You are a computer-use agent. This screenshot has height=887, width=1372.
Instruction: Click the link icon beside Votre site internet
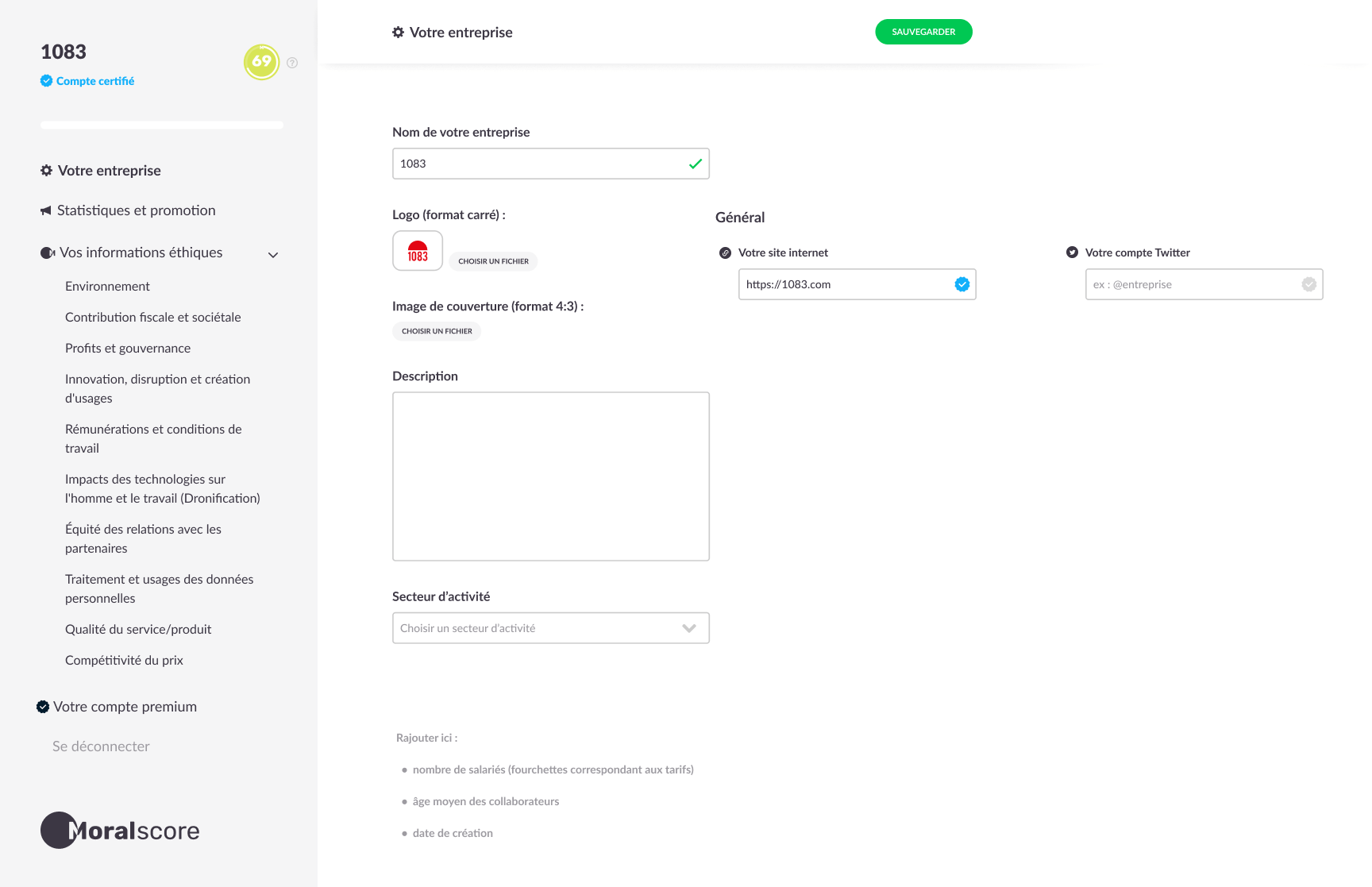725,253
